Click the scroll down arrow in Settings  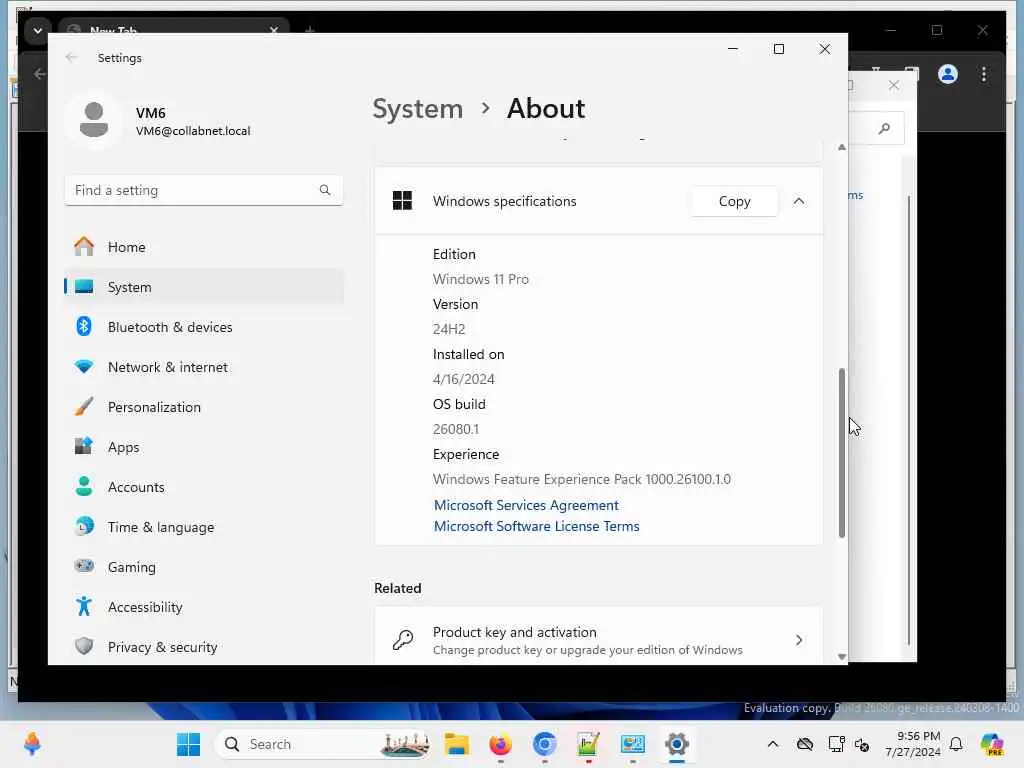(842, 657)
